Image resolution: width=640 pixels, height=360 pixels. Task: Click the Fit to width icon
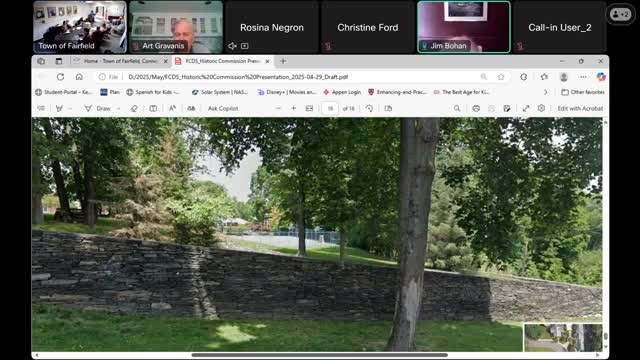click(x=309, y=108)
